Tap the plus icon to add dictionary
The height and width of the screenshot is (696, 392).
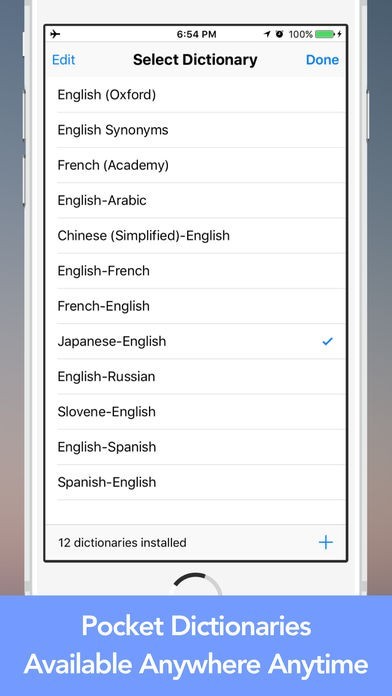[x=325, y=542]
